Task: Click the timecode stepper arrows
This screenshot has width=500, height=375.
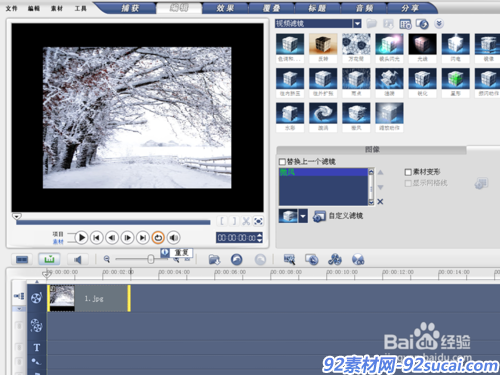Action: click(x=260, y=238)
